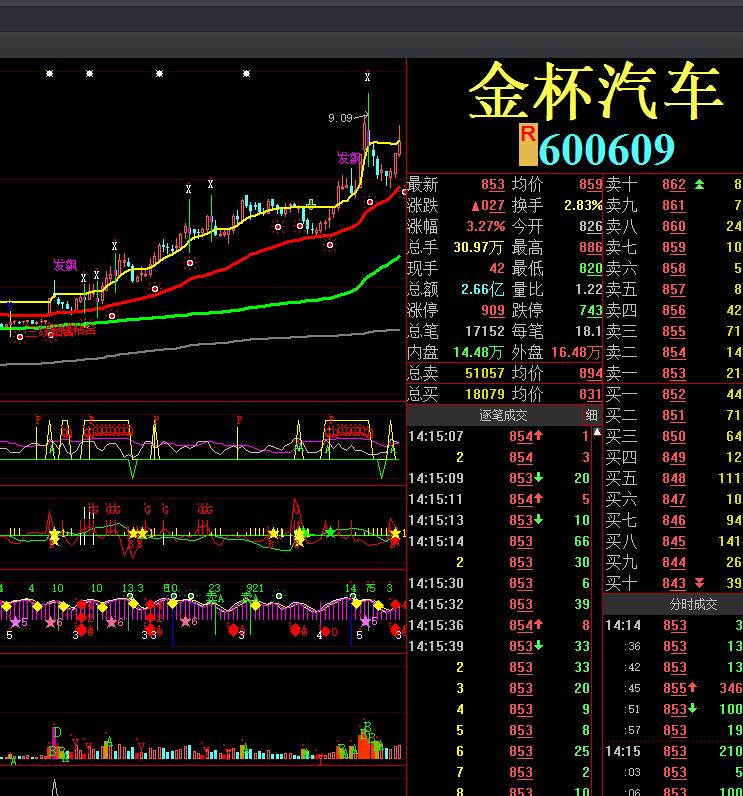Select the 分时成交 panel header
This screenshot has height=796, width=743.
(693, 604)
